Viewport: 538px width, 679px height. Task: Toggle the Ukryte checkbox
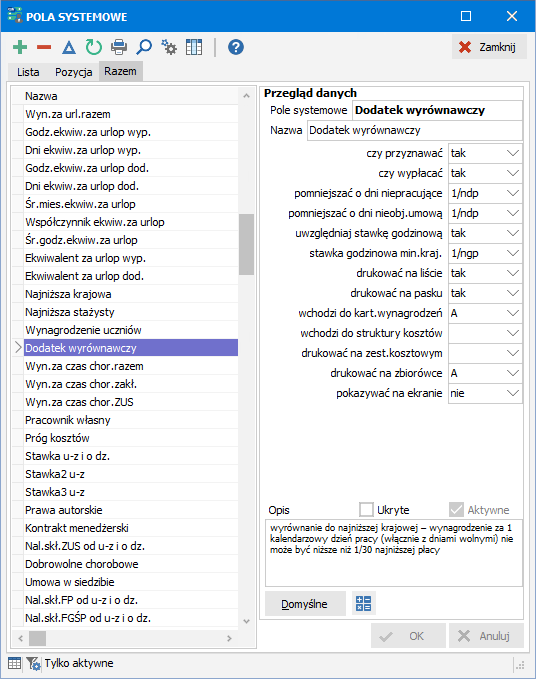366,510
